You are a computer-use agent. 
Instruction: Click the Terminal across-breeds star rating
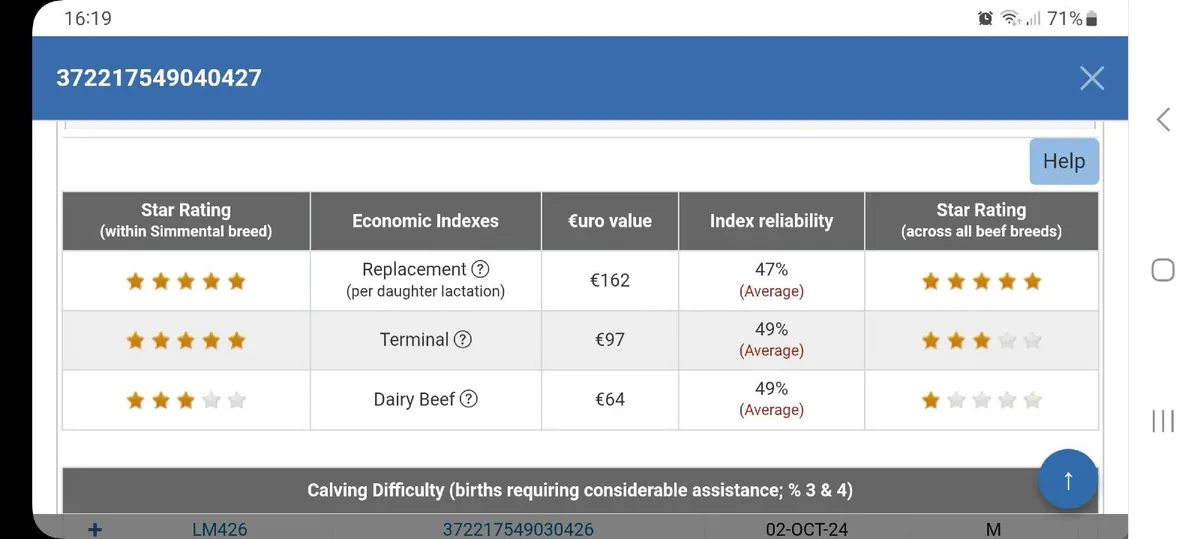pyautogui.click(x=981, y=341)
